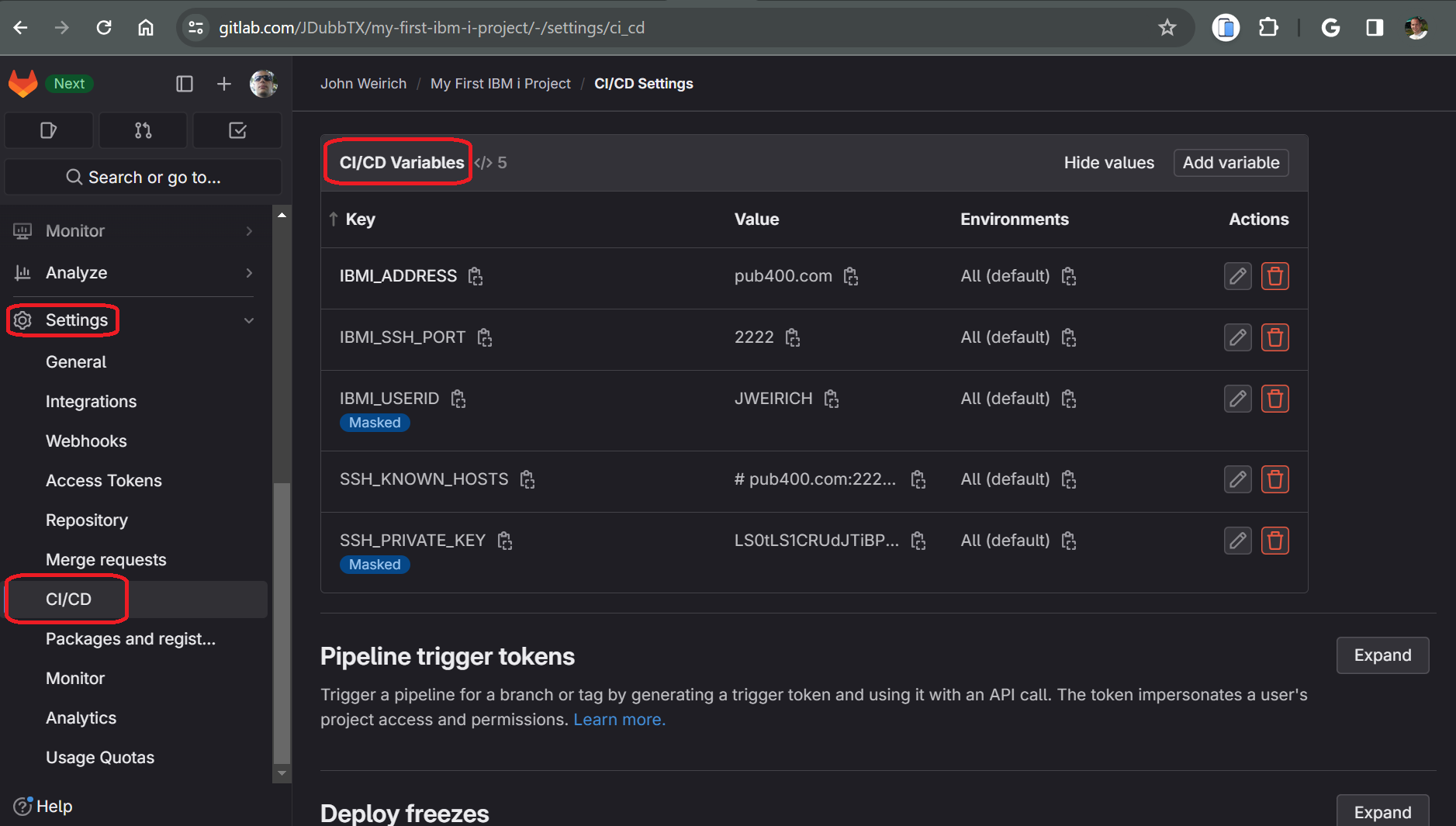
Task: Edit the IBMI_SSH_PORT variable
Action: (1238, 337)
